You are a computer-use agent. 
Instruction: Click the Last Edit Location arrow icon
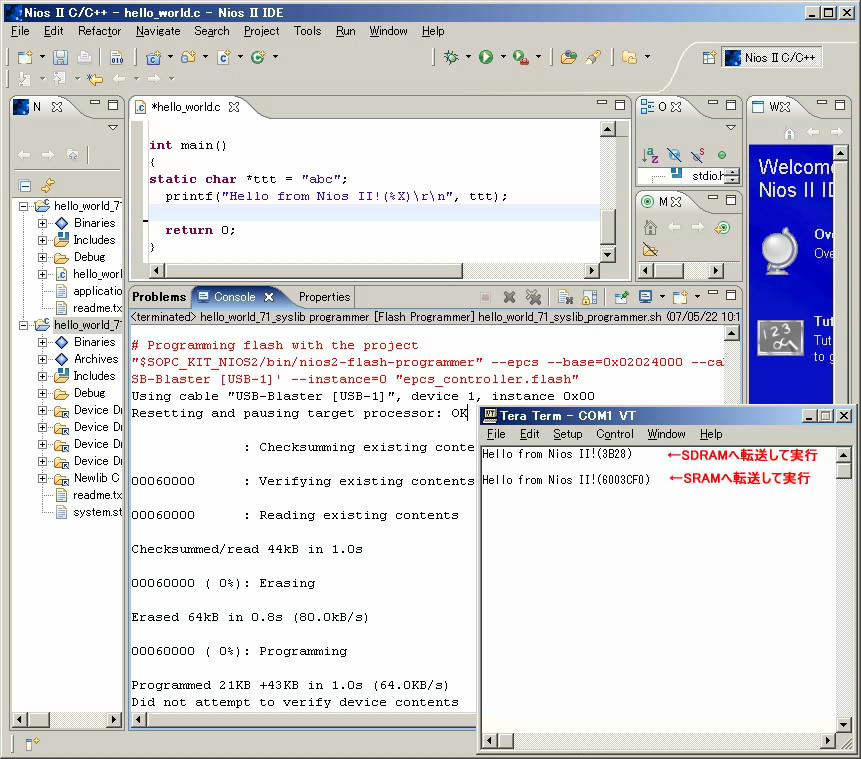pyautogui.click(x=95, y=79)
